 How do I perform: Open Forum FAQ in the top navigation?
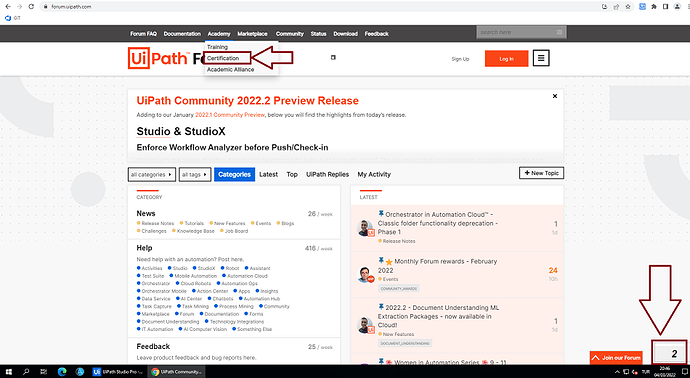tap(143, 34)
